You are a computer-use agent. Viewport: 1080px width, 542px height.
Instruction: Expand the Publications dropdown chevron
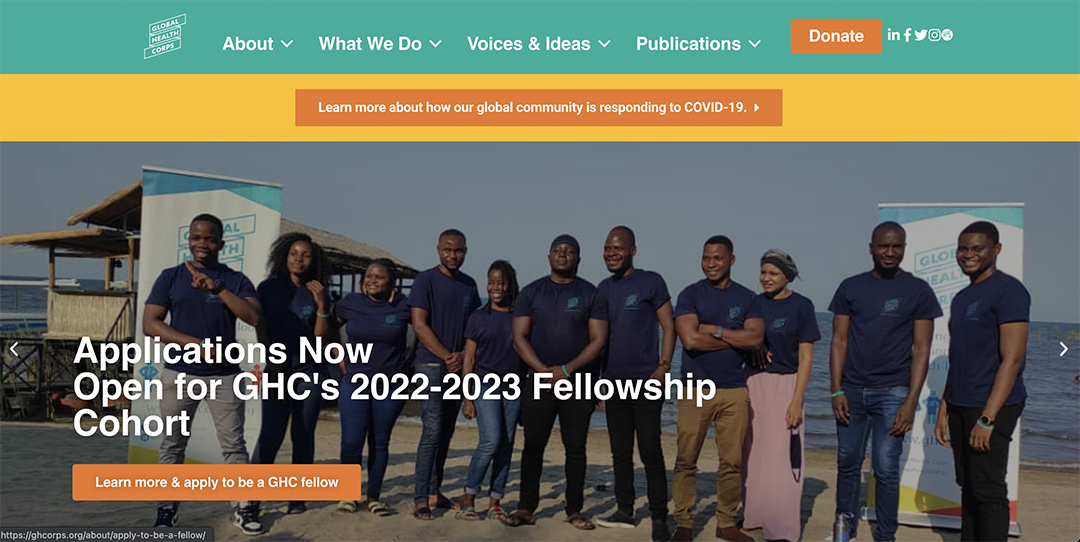coord(755,44)
